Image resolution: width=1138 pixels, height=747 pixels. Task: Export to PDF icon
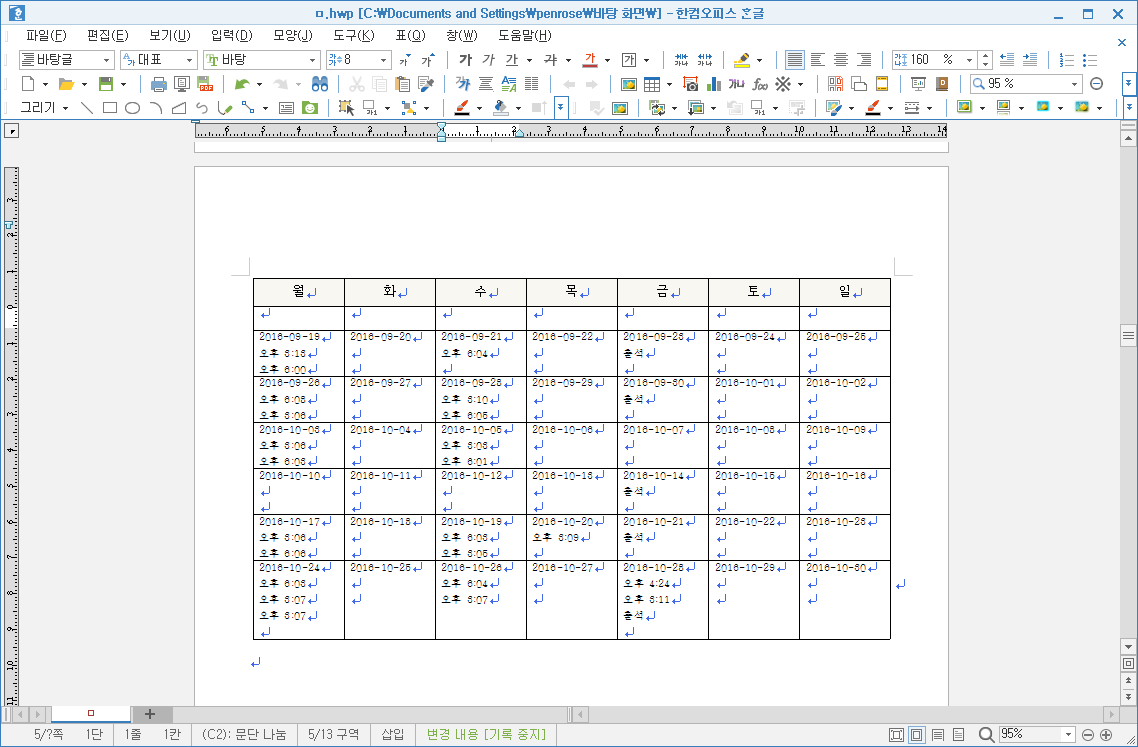click(x=205, y=84)
